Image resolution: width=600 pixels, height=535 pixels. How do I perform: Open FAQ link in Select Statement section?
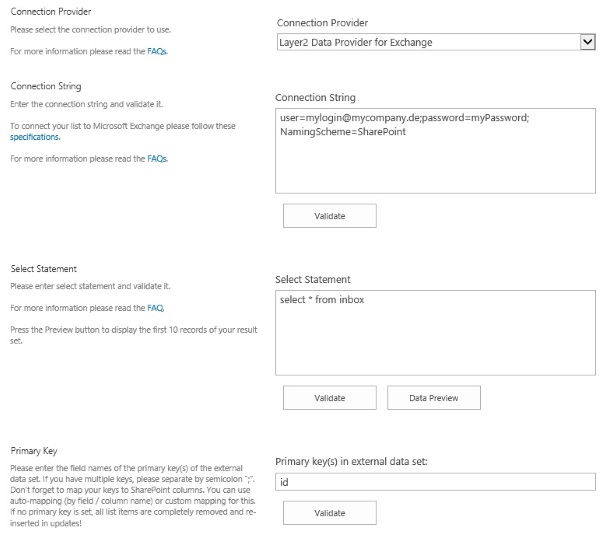coord(155,307)
